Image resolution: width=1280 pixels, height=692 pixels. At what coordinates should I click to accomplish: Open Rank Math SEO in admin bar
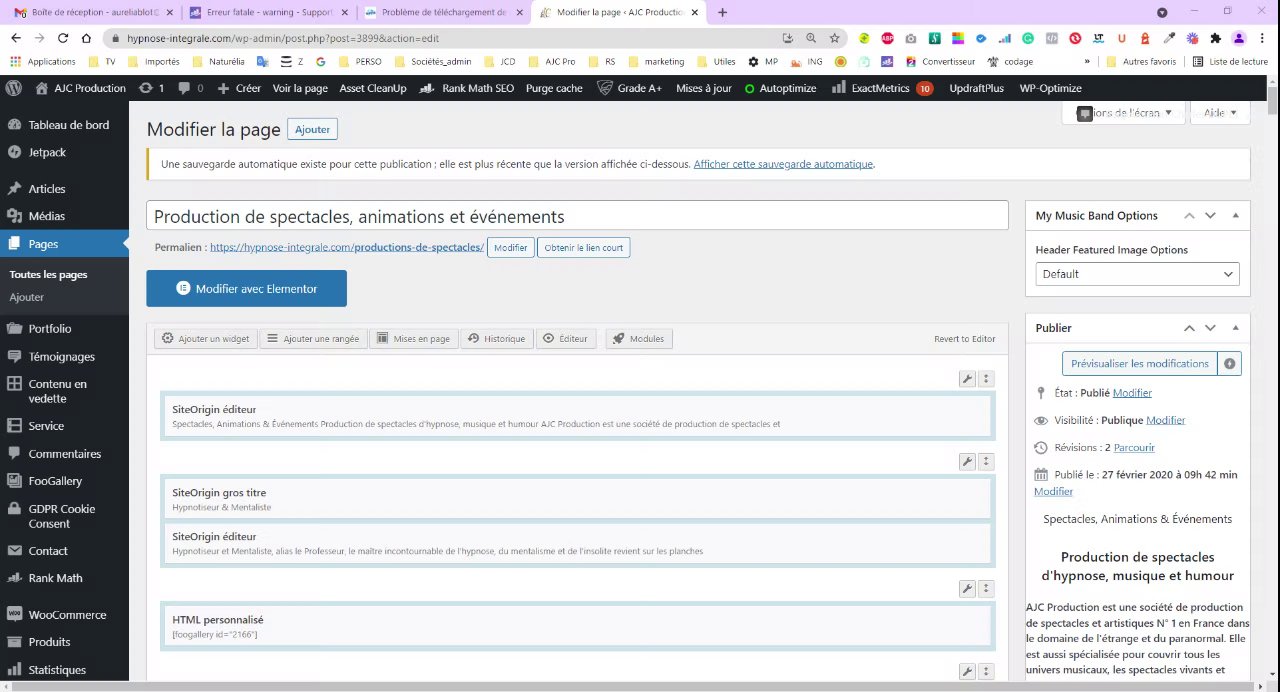pyautogui.click(x=468, y=88)
